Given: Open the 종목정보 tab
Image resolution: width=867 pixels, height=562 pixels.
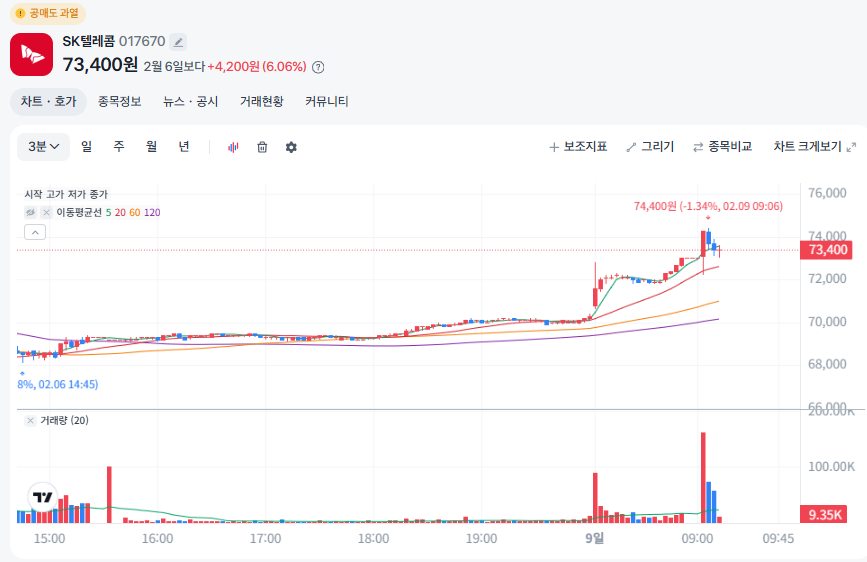Looking at the screenshot, I should [119, 102].
